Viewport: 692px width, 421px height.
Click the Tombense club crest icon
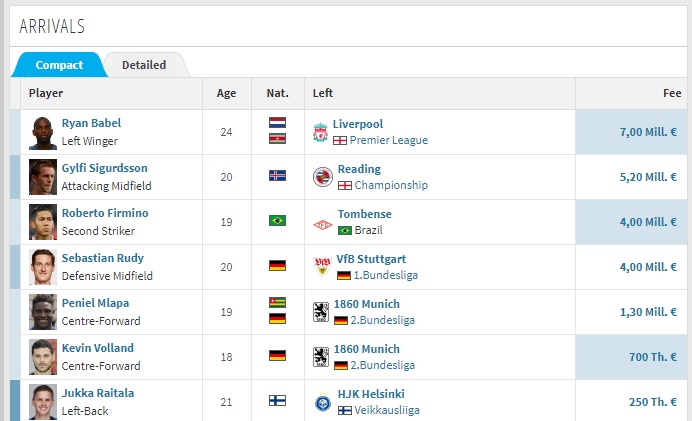tap(321, 222)
